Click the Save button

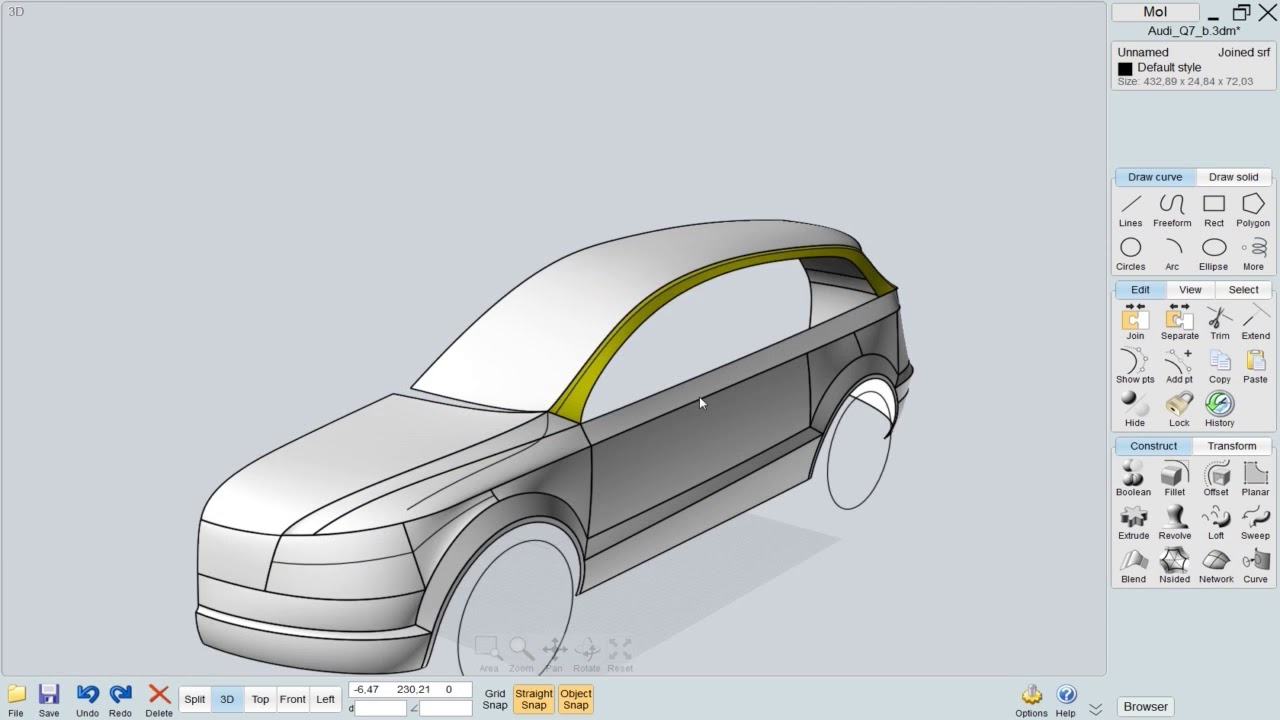(49, 697)
